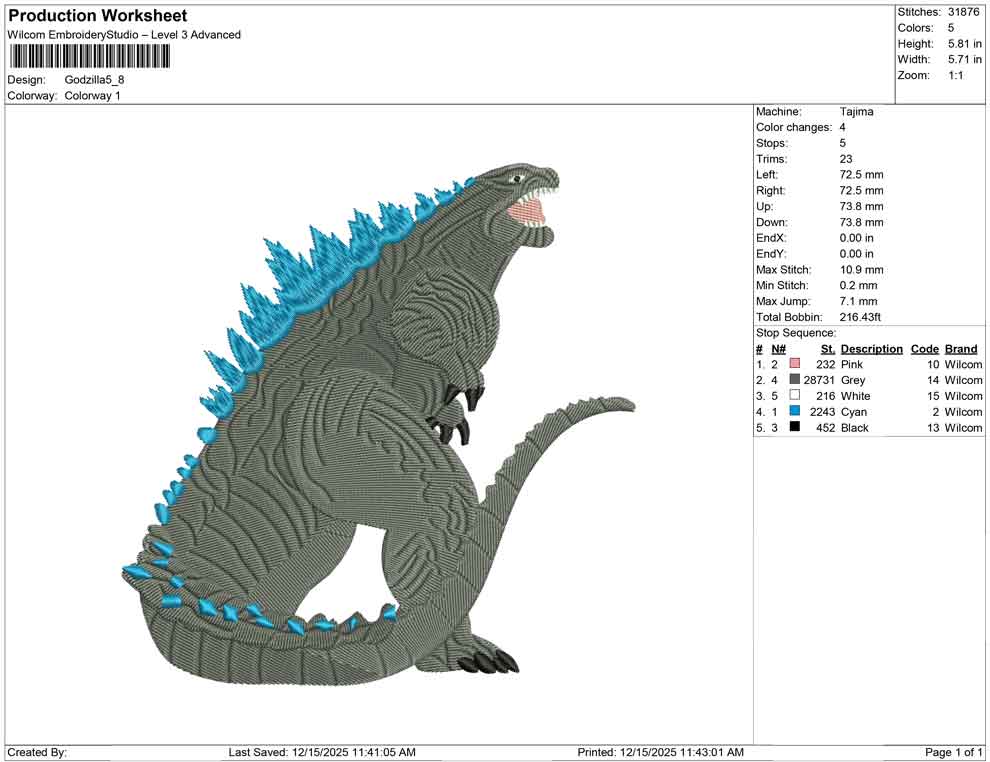Select the Godzilla embroidery design preview
The image size is (990, 762).
tap(379, 426)
